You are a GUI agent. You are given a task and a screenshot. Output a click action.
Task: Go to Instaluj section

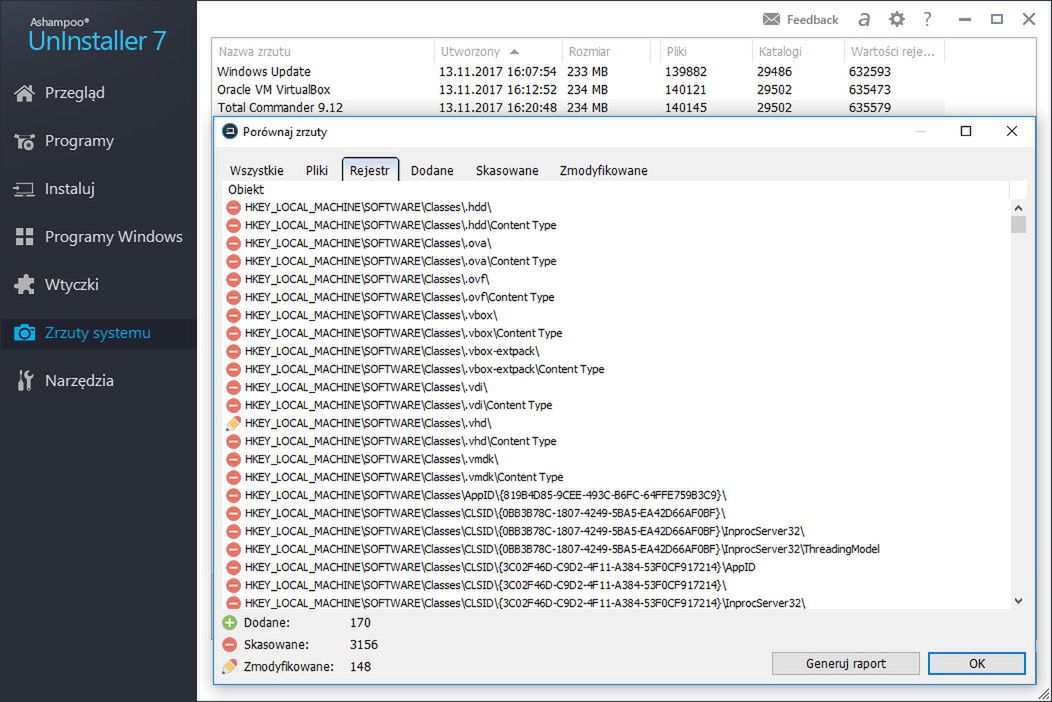pyautogui.click(x=70, y=189)
